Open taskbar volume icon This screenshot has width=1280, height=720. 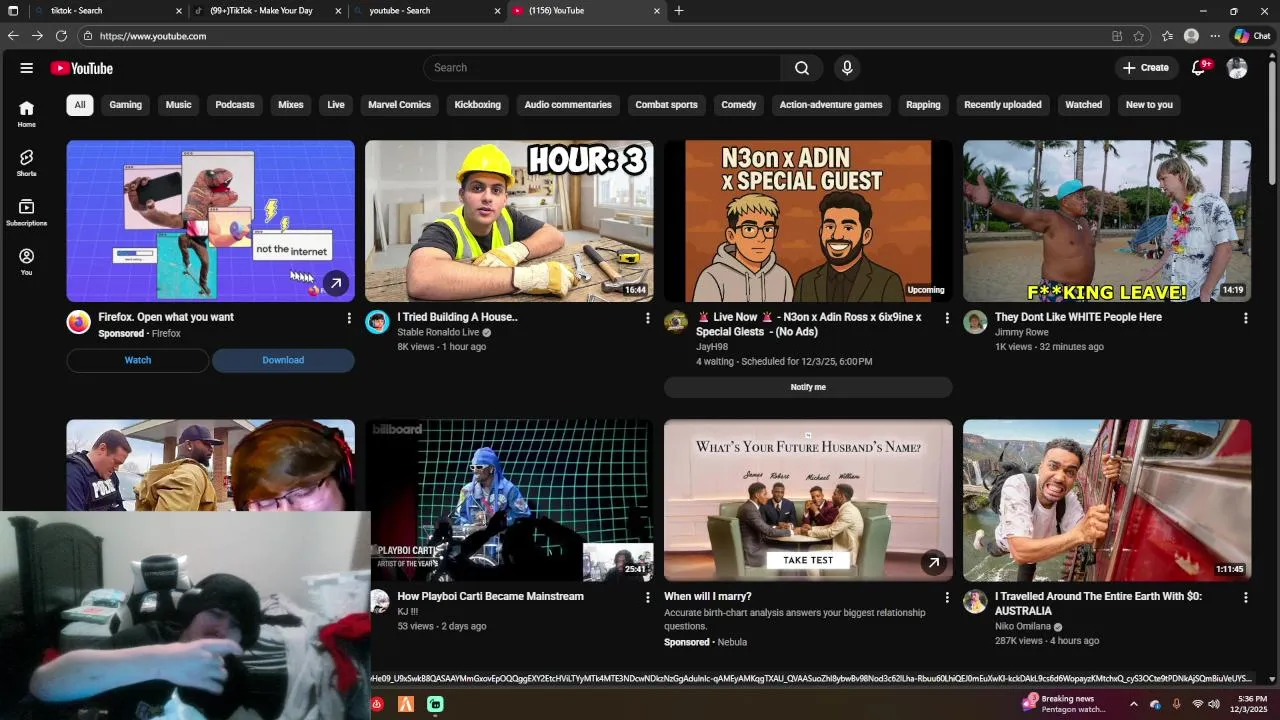point(1214,704)
